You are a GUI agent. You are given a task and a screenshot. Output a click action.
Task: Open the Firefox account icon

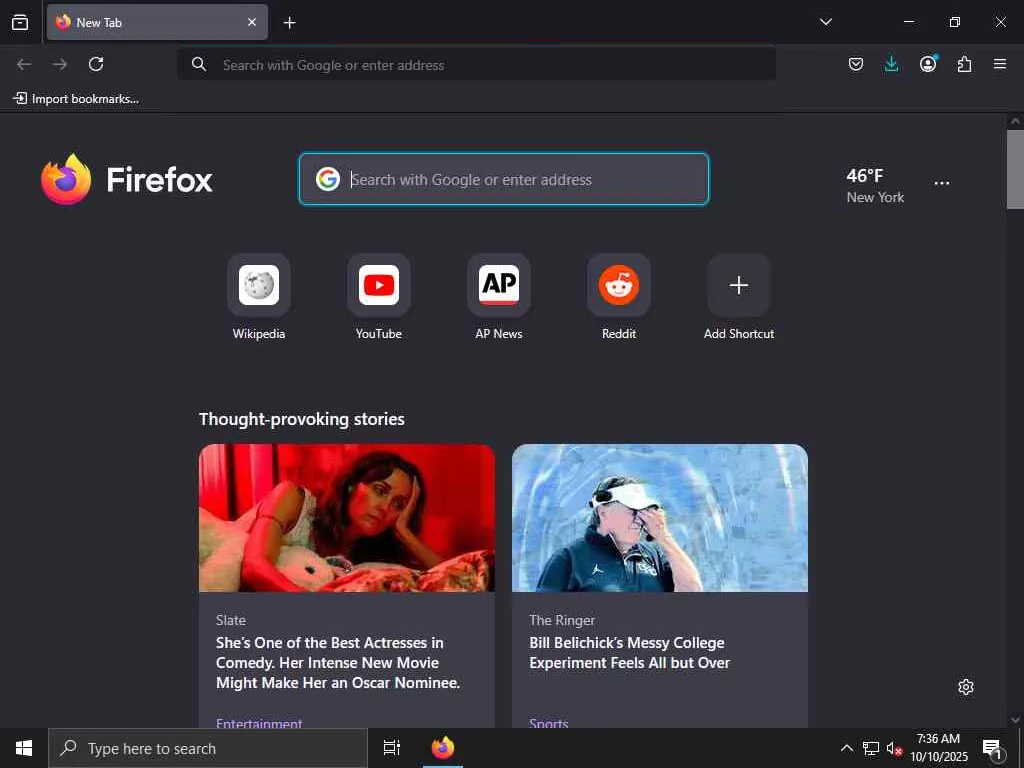(928, 64)
